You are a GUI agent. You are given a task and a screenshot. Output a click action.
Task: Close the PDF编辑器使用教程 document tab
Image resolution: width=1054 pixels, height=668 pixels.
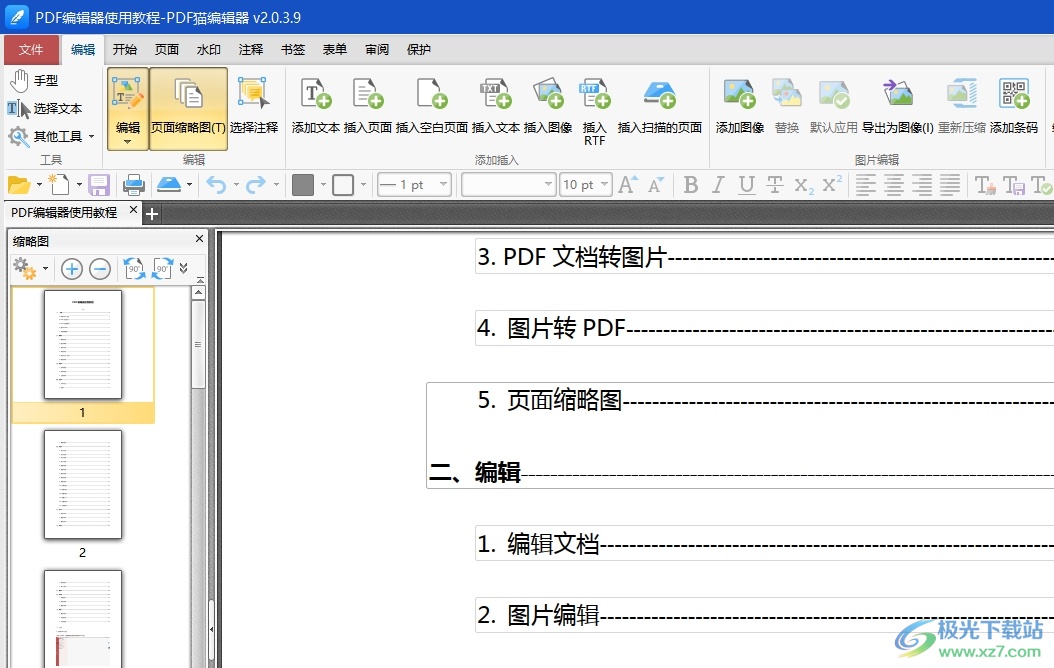point(133,210)
